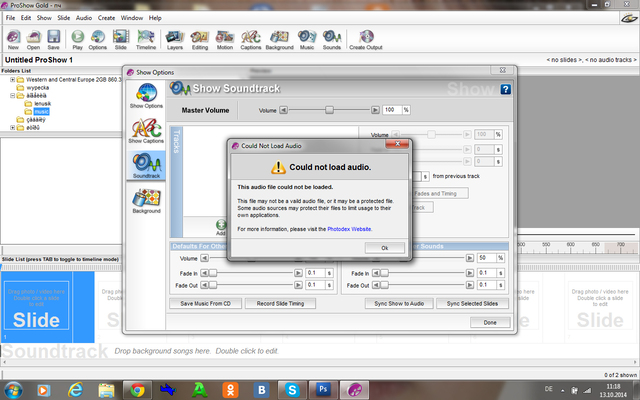This screenshot has width=640, height=400.
Task: Open the Motion toolbar icon
Action: pyautogui.click(x=224, y=40)
